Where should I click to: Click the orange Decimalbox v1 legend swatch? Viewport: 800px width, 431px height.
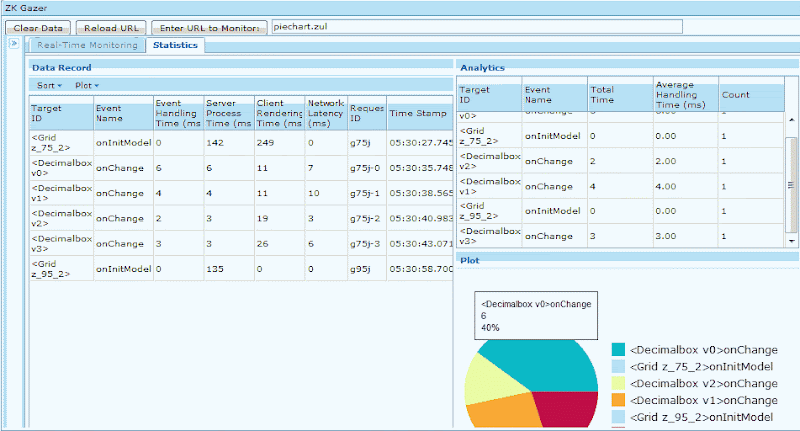(x=618, y=400)
